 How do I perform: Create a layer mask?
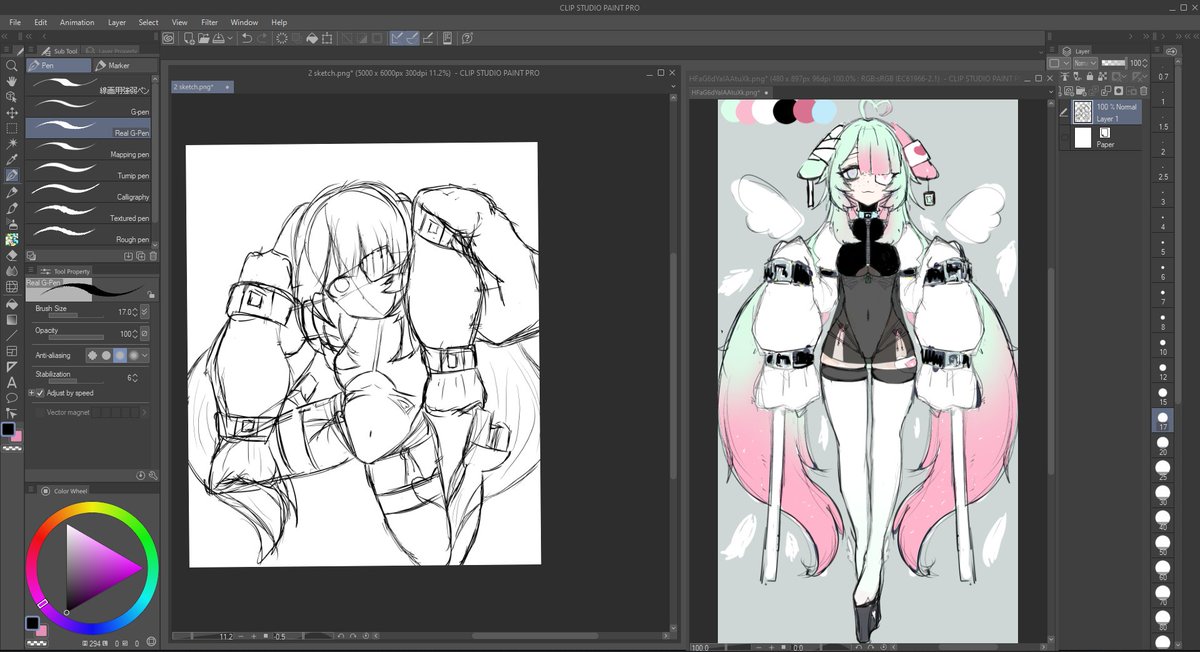click(1118, 91)
